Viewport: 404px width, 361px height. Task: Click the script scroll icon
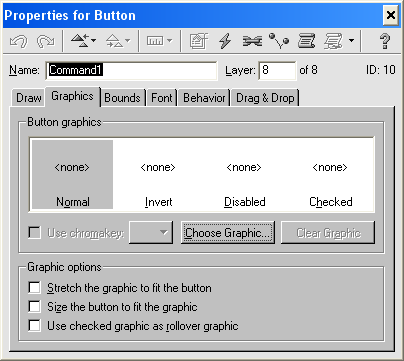pyautogui.click(x=306, y=41)
